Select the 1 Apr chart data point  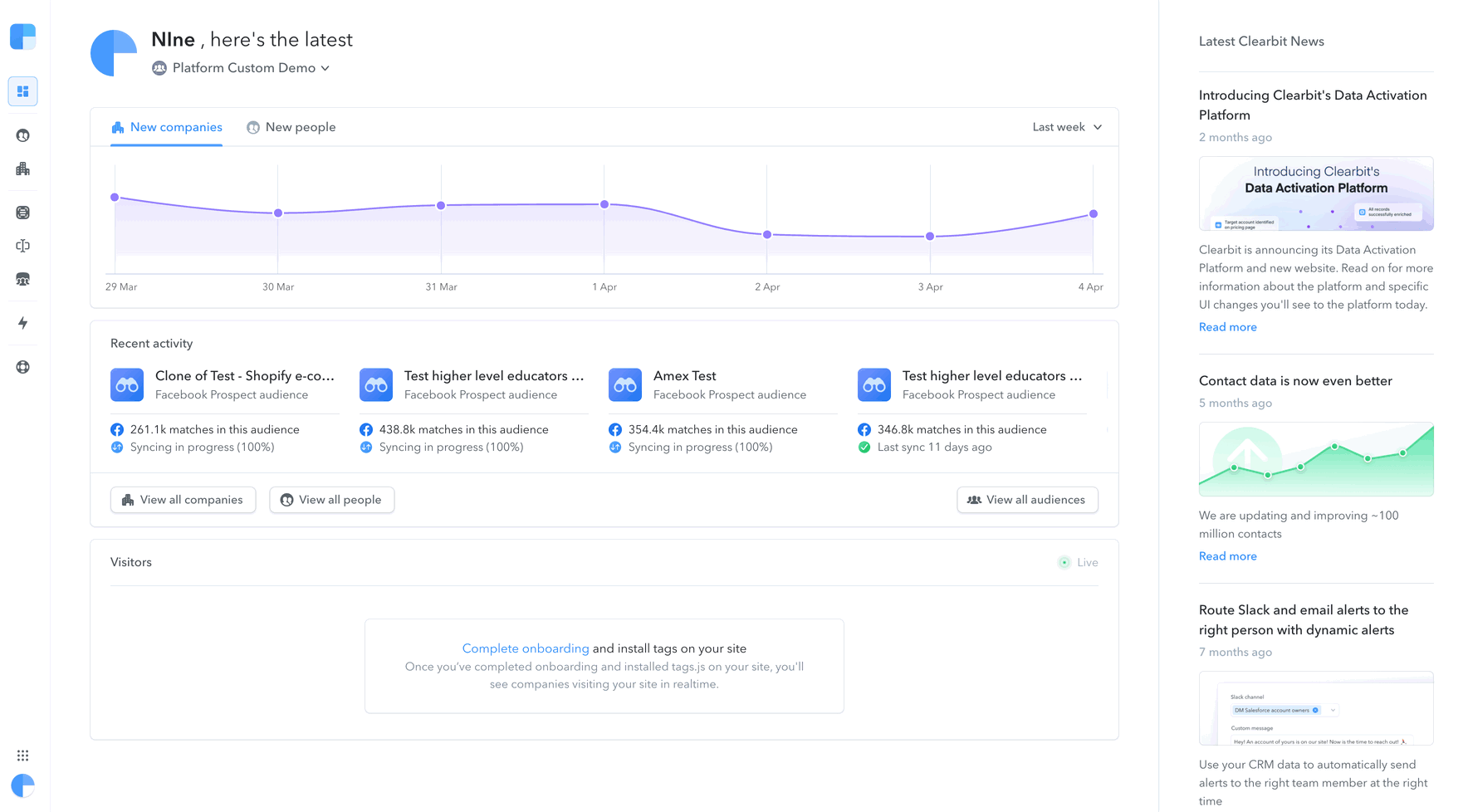click(604, 204)
